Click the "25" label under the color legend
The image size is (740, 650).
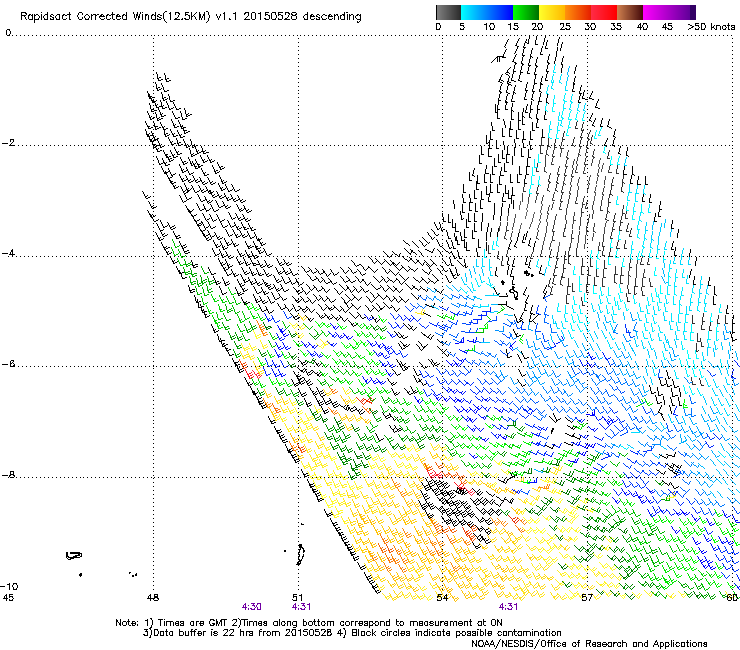click(x=565, y=27)
